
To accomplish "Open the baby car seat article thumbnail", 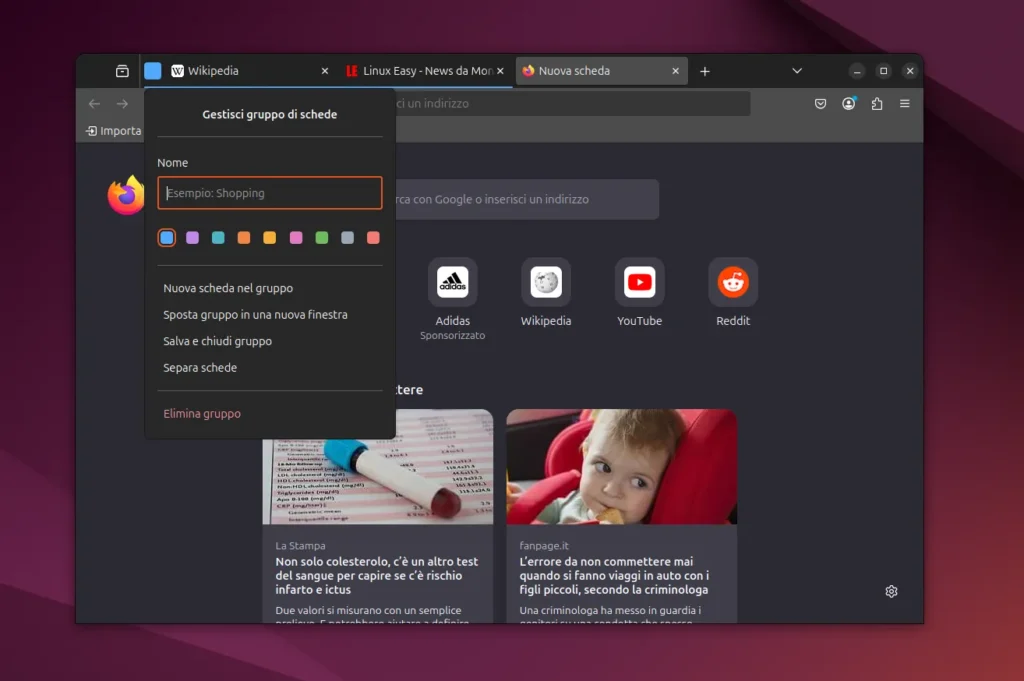I will 622,466.
